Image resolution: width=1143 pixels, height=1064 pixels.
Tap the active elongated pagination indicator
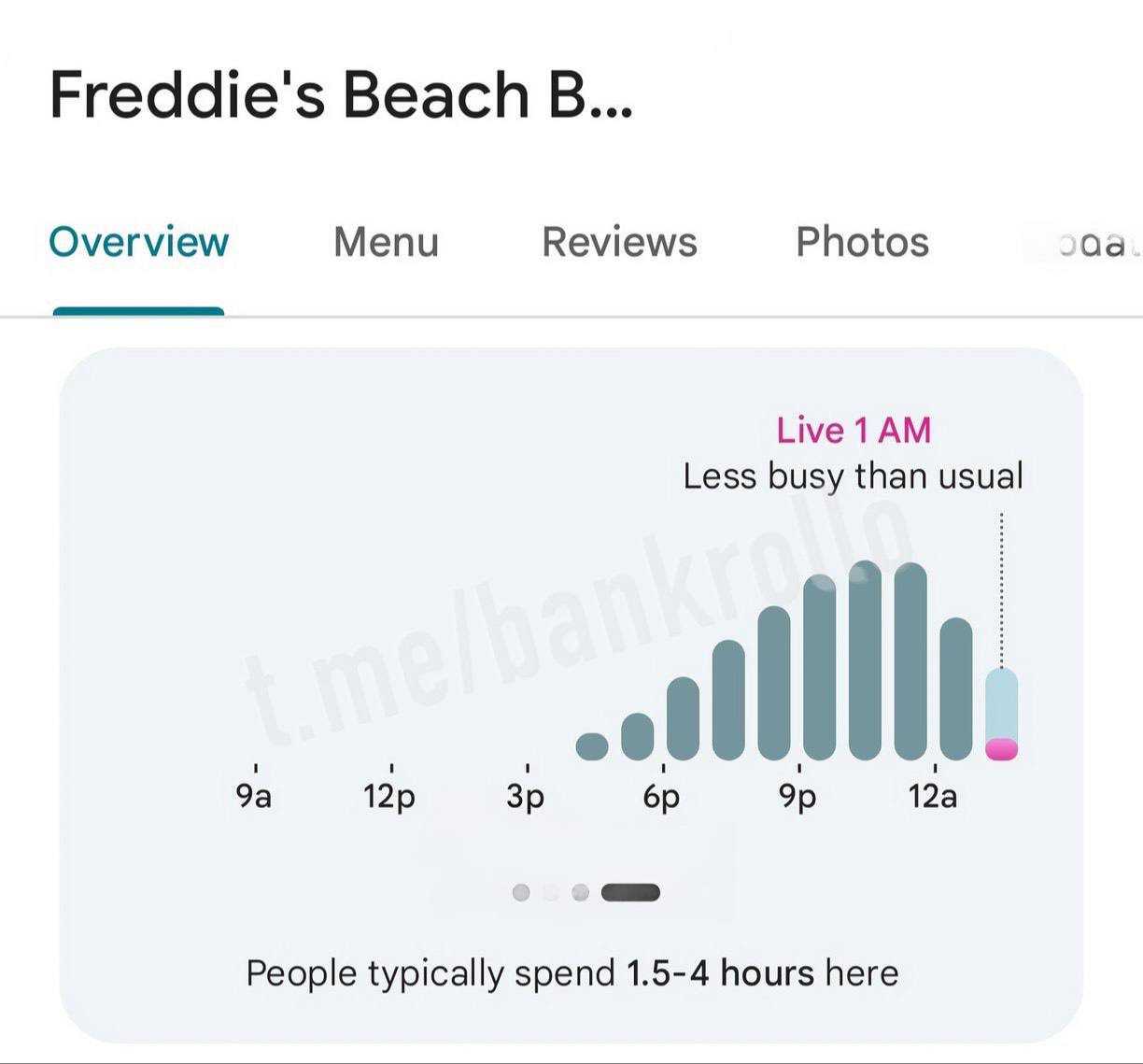tap(630, 893)
